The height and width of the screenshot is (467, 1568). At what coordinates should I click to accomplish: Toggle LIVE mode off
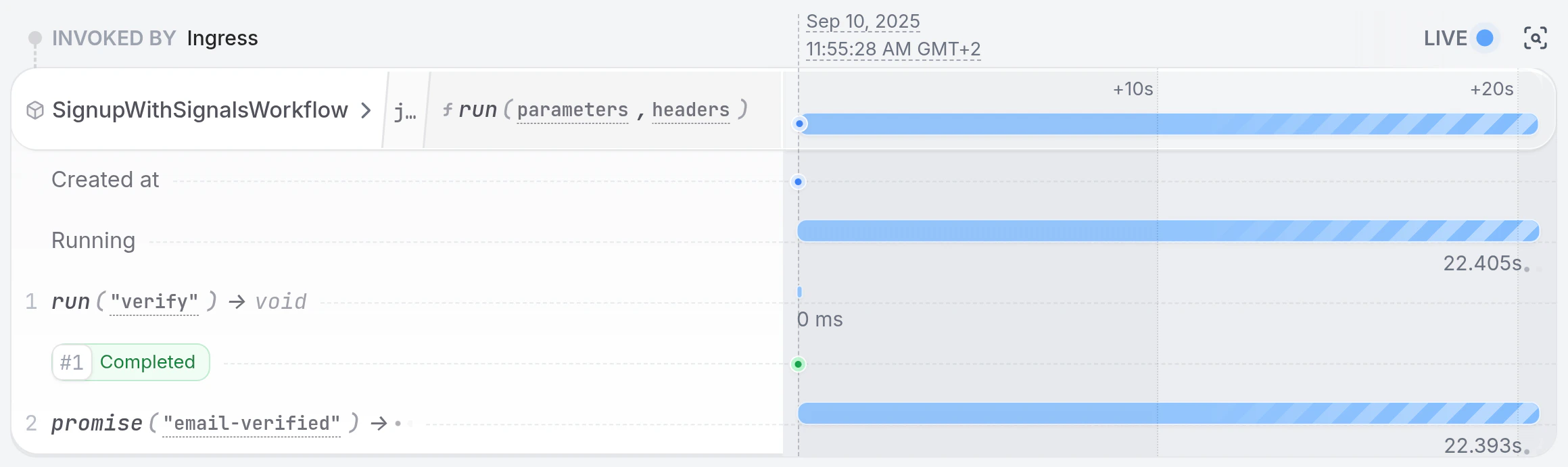[1485, 39]
